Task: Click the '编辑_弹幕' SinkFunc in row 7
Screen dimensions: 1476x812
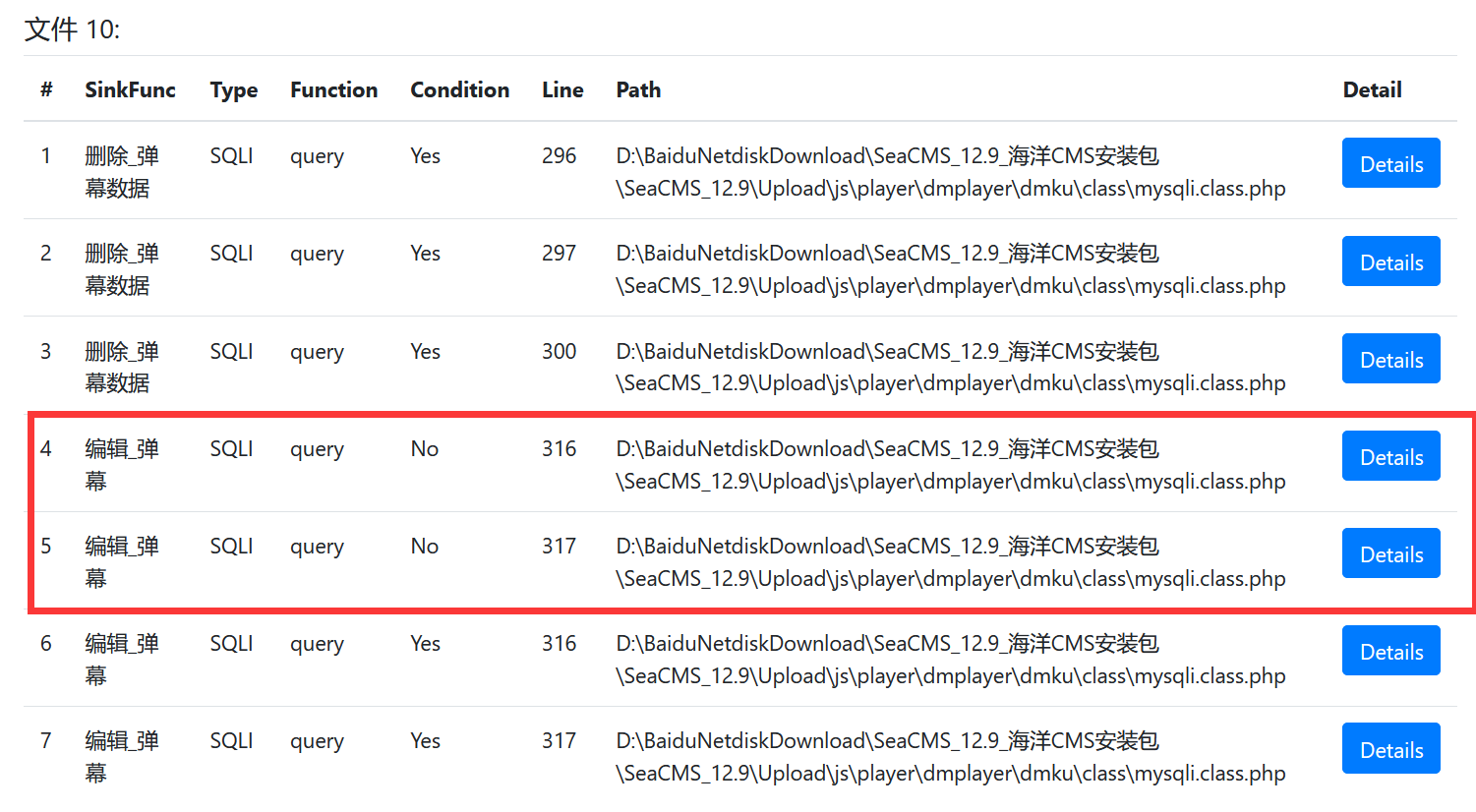Action: click(121, 756)
